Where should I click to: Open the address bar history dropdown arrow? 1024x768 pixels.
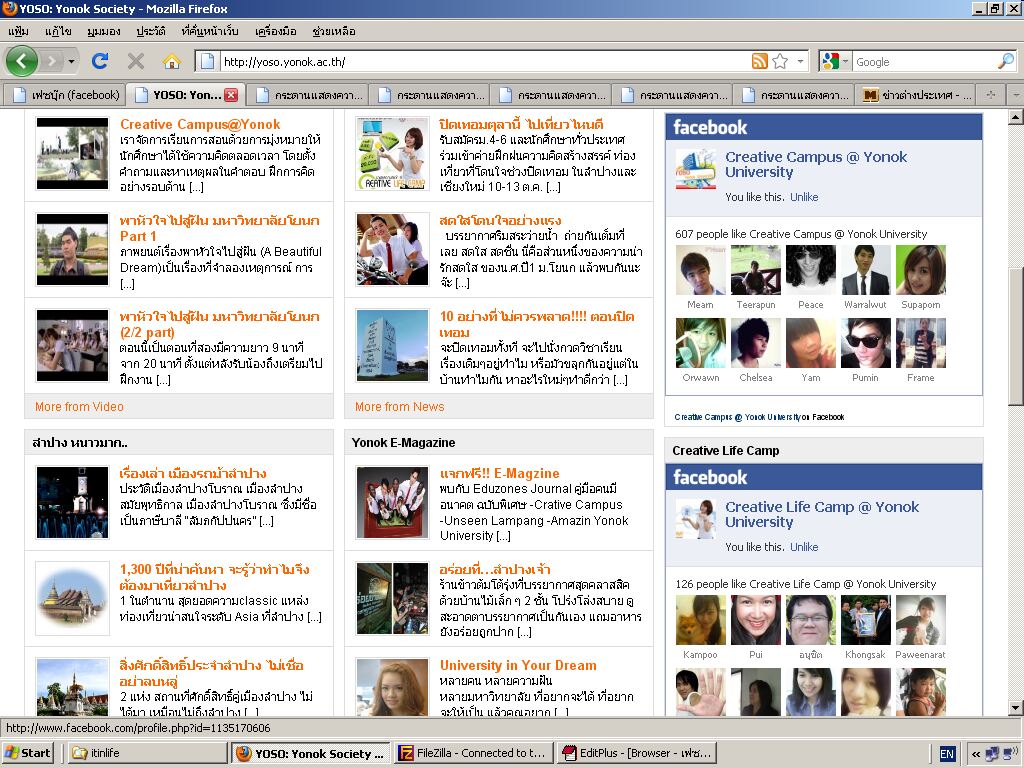pos(801,62)
